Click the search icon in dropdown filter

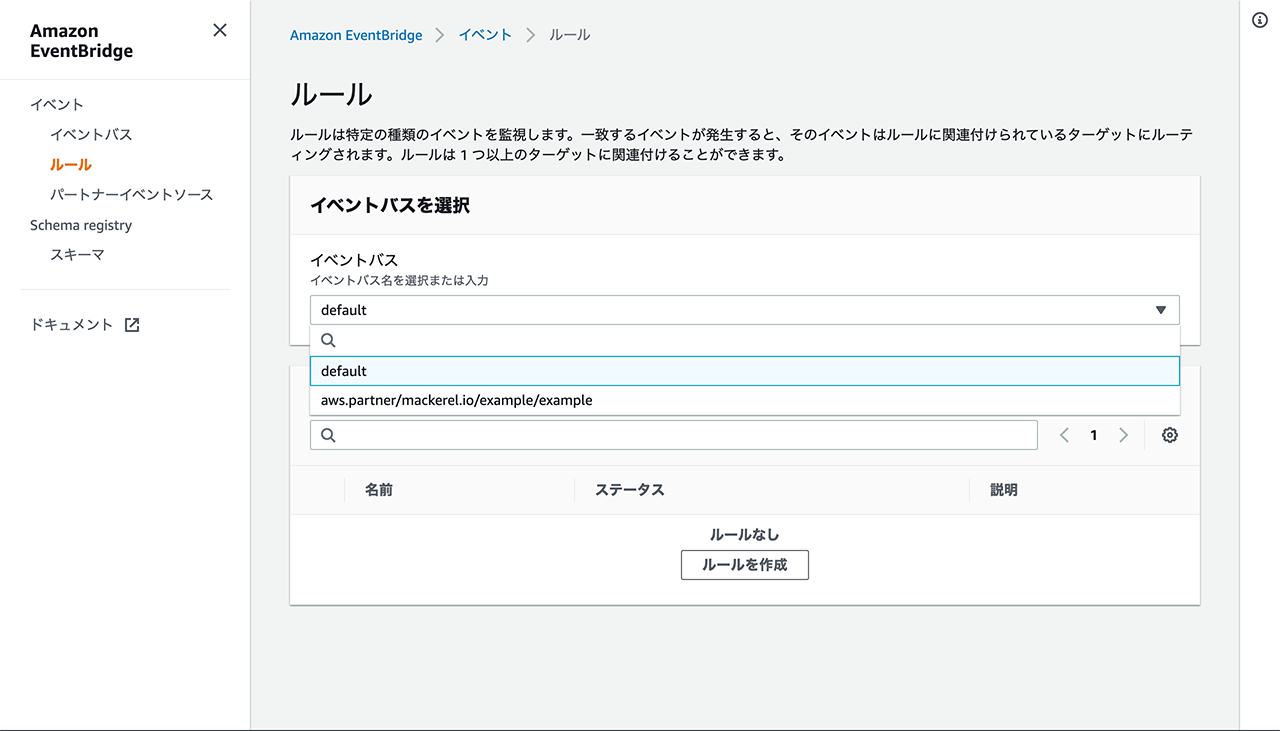coord(328,340)
